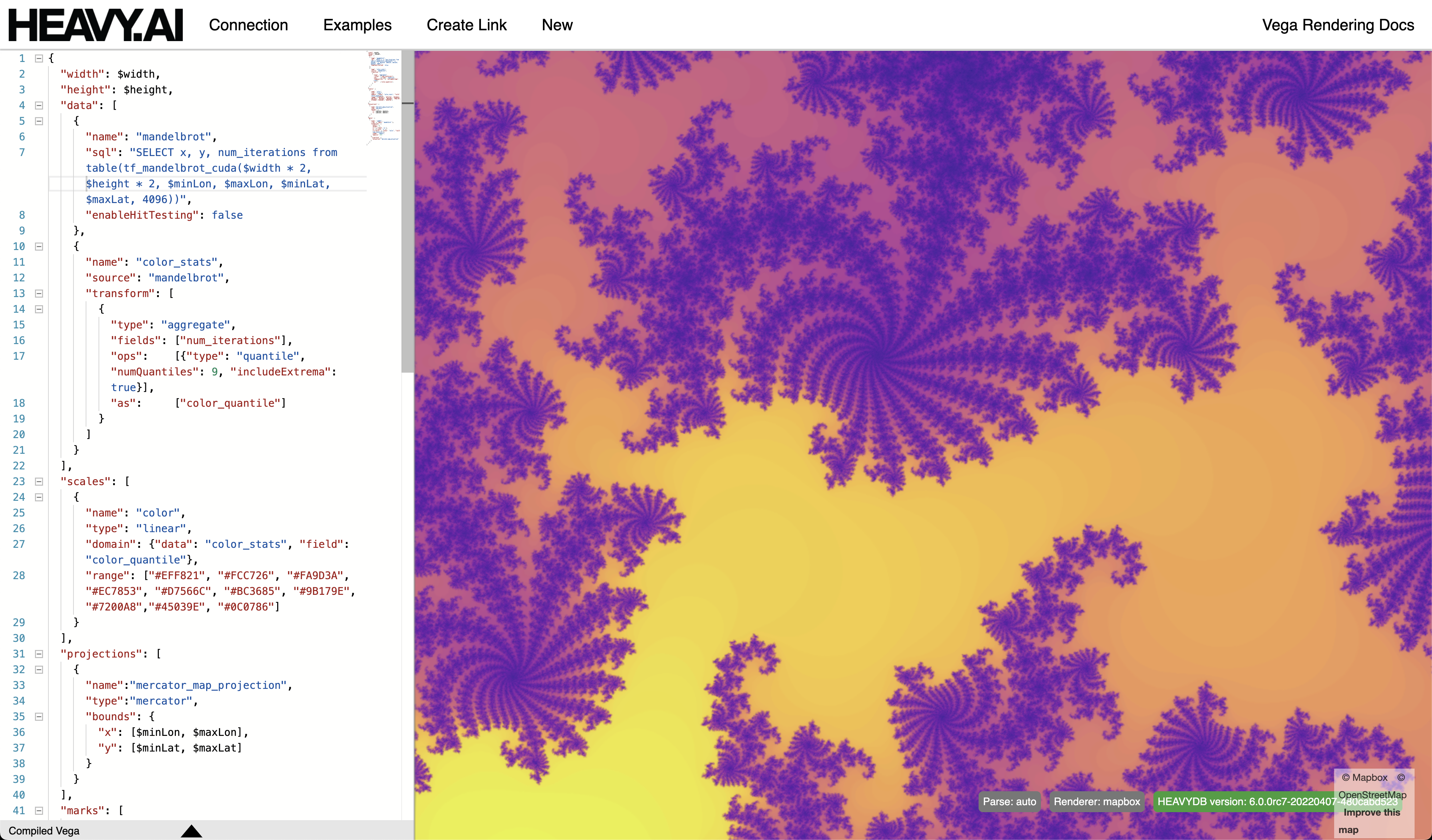Click the editor vertical scrollbar
1432x840 pixels.
pyautogui.click(x=407, y=227)
